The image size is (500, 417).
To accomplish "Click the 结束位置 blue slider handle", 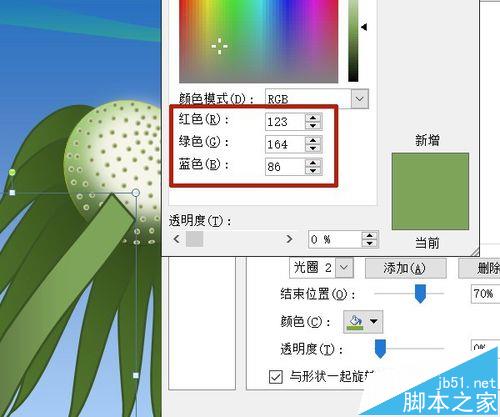I will point(420,294).
